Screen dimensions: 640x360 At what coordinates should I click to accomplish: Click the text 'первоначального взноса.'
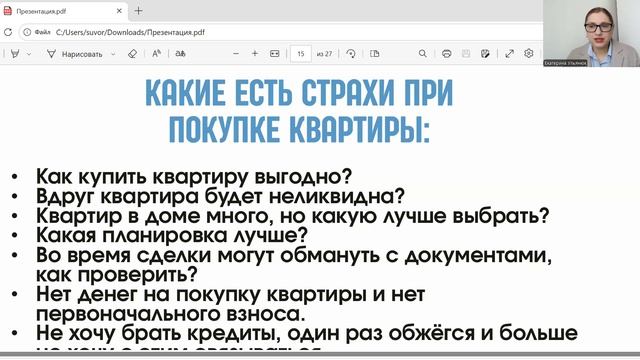tap(171, 314)
